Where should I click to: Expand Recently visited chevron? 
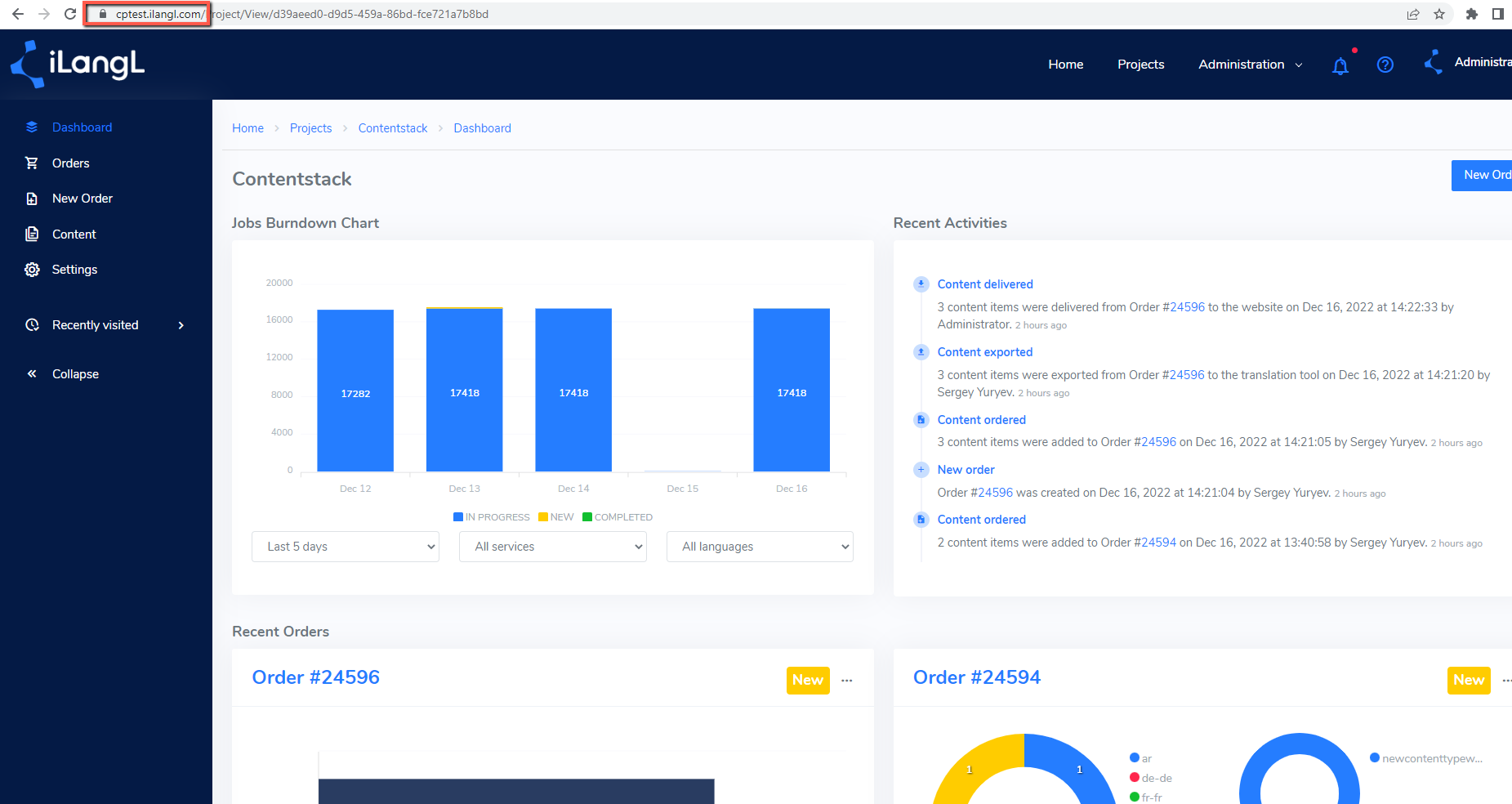(181, 325)
